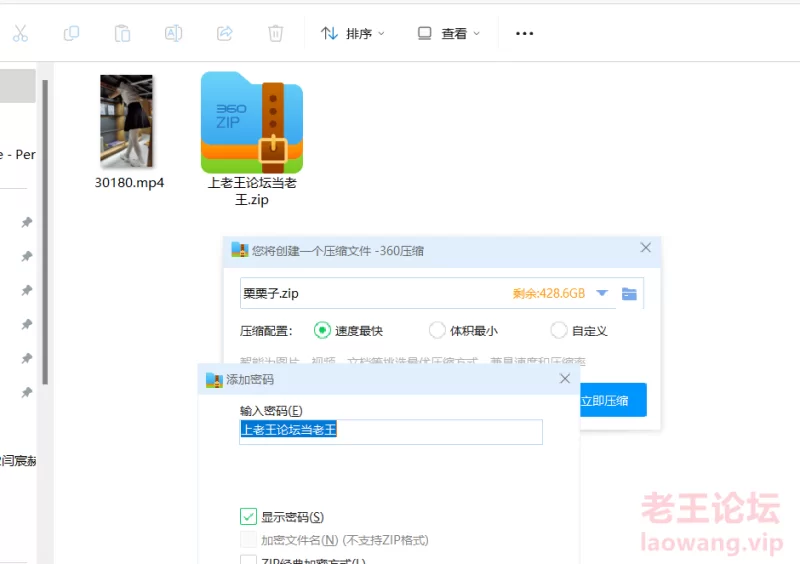
Task: Toggle the ZIP经典加密方式 checkbox
Action: click(248, 560)
